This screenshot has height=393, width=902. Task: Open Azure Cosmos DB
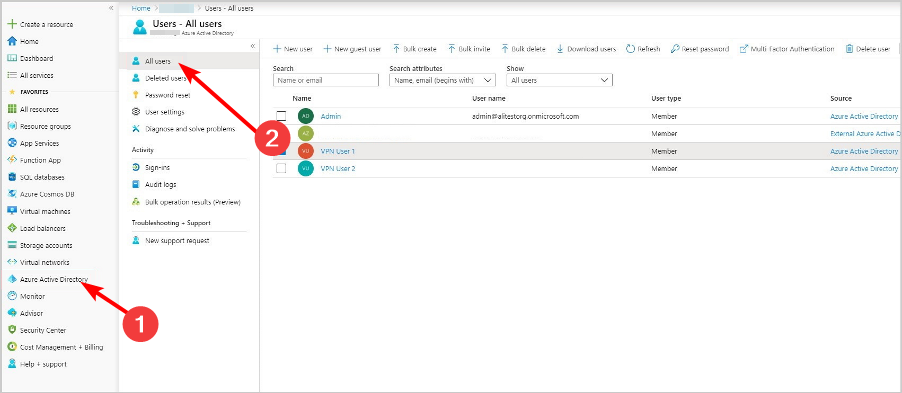(x=47, y=194)
